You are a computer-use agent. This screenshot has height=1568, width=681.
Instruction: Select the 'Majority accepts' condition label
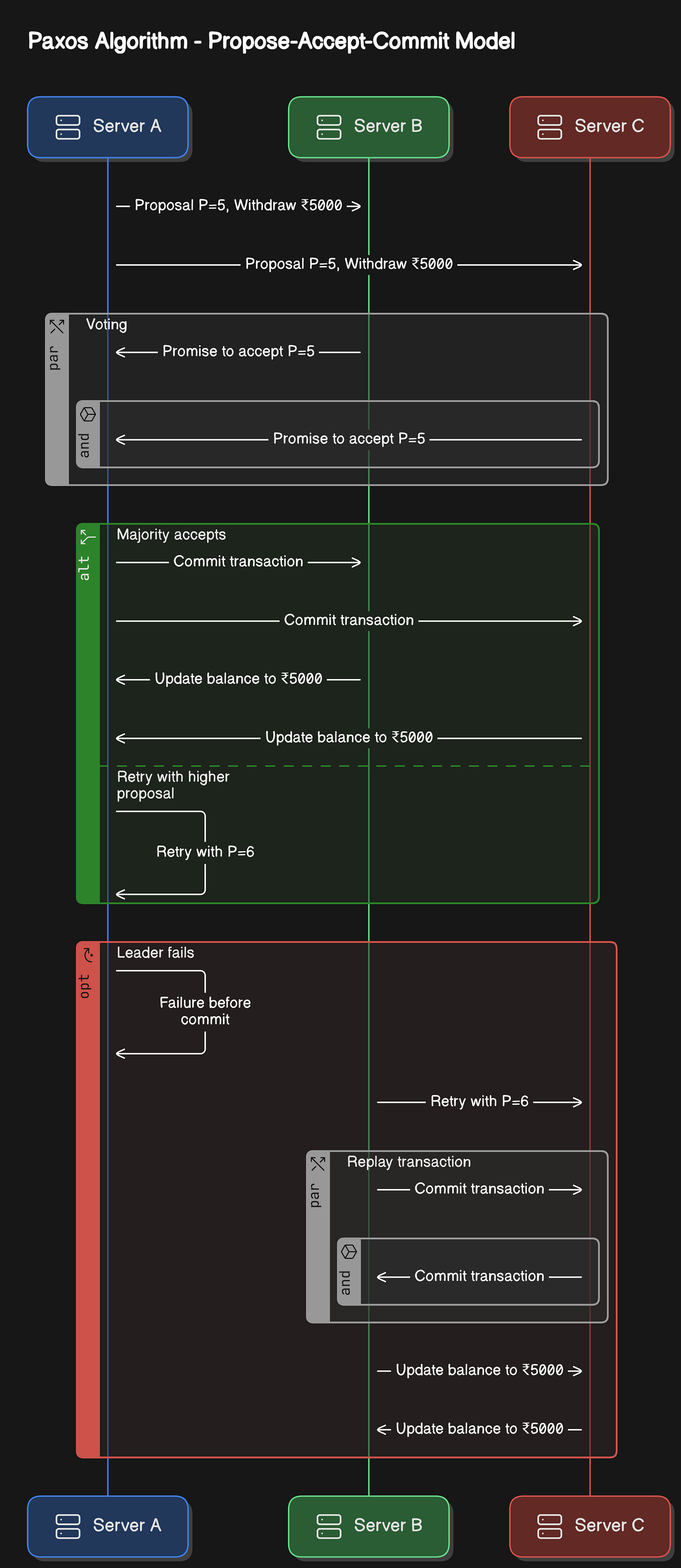coord(171,534)
